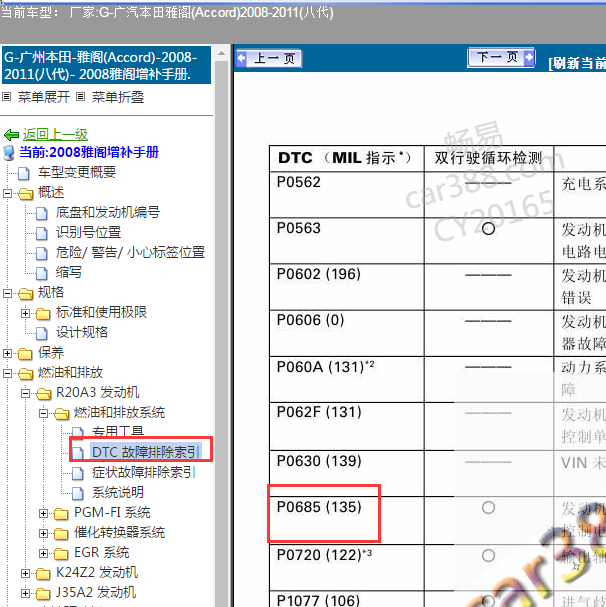
Task: Expand the EGR 系统 node
Action: click(43, 554)
